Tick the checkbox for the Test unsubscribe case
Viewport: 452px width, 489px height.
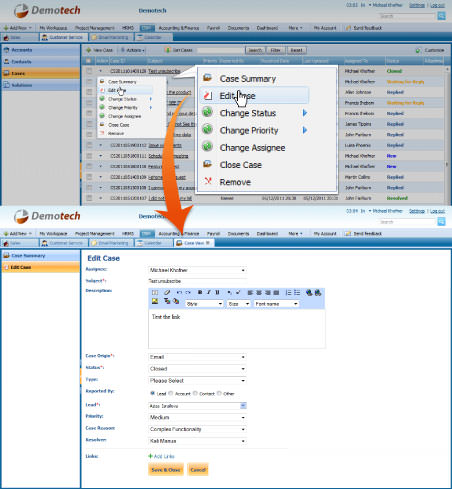[x=89, y=71]
